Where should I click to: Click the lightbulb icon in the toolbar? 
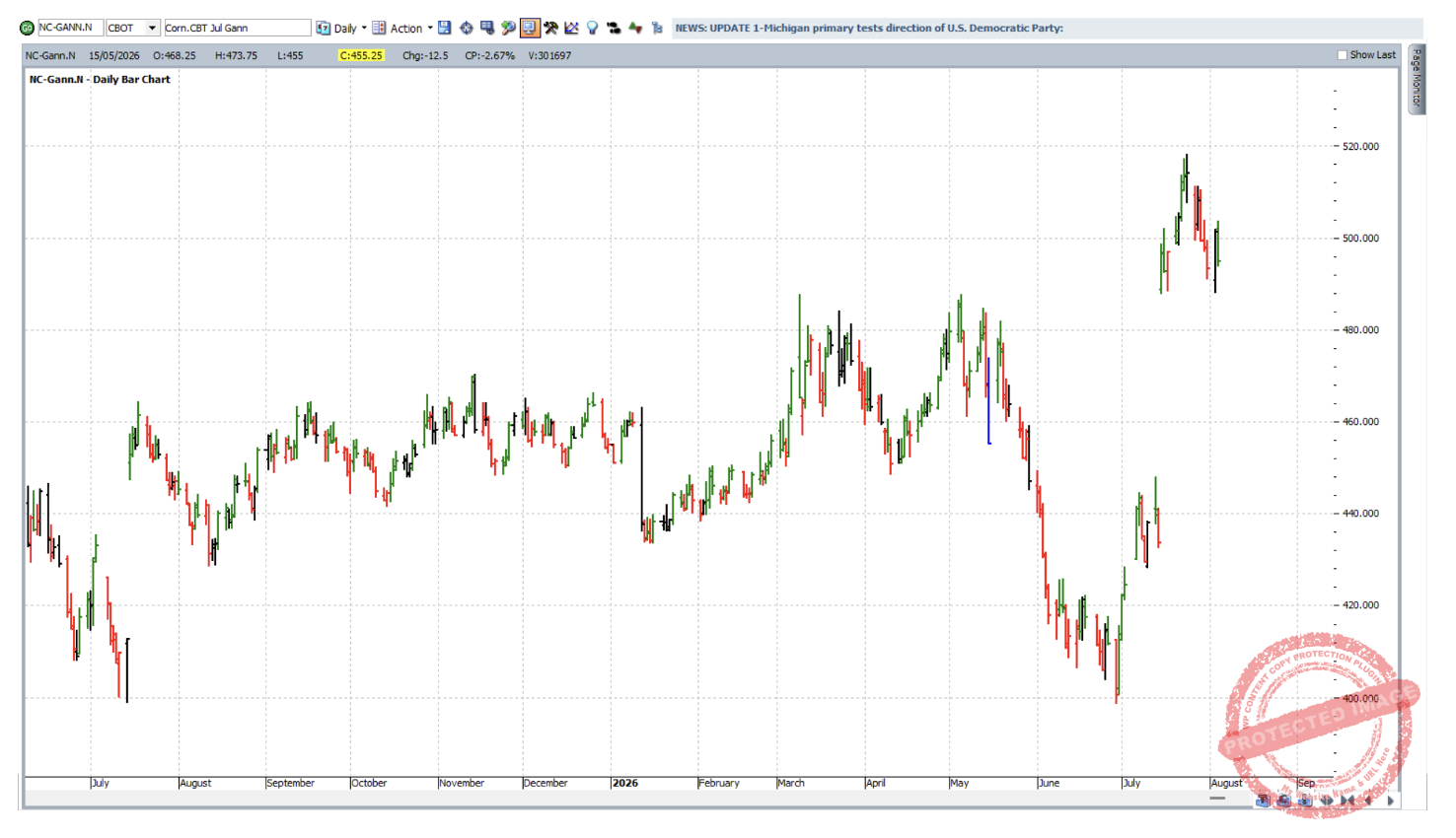click(592, 28)
